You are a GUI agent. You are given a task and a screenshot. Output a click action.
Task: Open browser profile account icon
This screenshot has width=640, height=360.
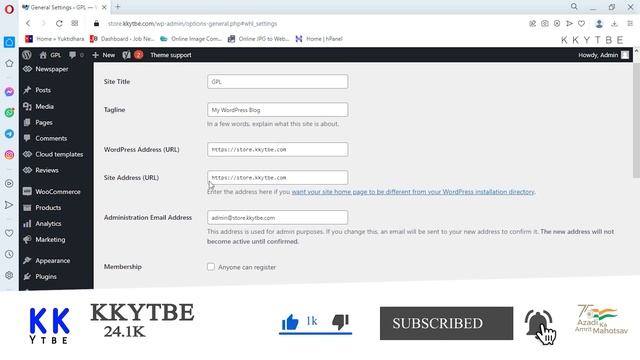pyautogui.click(x=599, y=24)
